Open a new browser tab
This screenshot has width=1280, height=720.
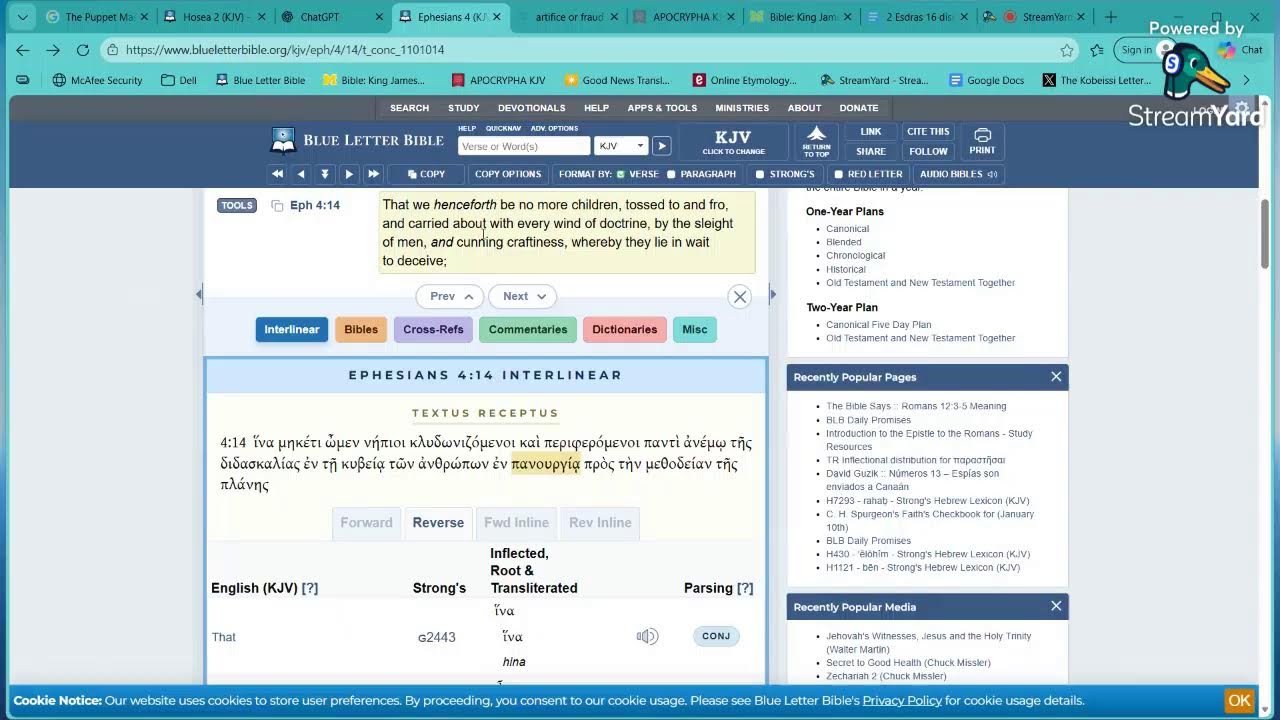point(1110,17)
